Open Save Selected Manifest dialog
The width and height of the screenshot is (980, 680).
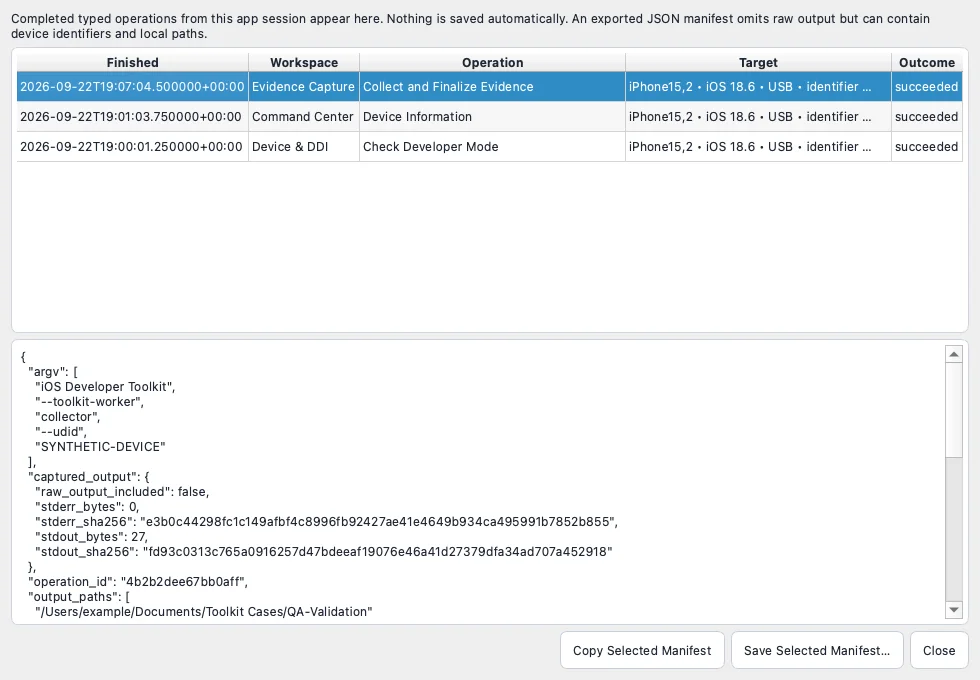[817, 650]
